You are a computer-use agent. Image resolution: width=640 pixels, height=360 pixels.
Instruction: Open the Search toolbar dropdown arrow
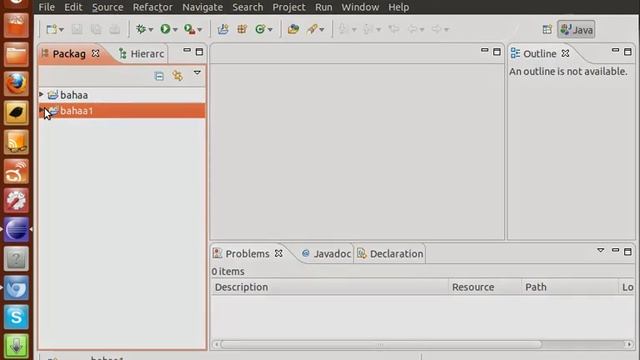[x=322, y=30]
